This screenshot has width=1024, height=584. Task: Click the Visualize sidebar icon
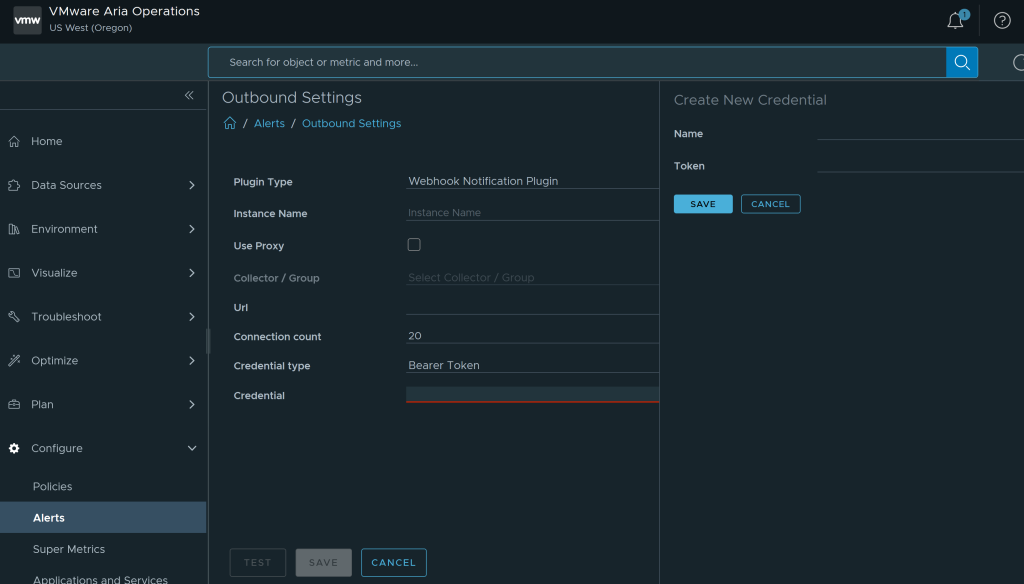click(x=14, y=272)
